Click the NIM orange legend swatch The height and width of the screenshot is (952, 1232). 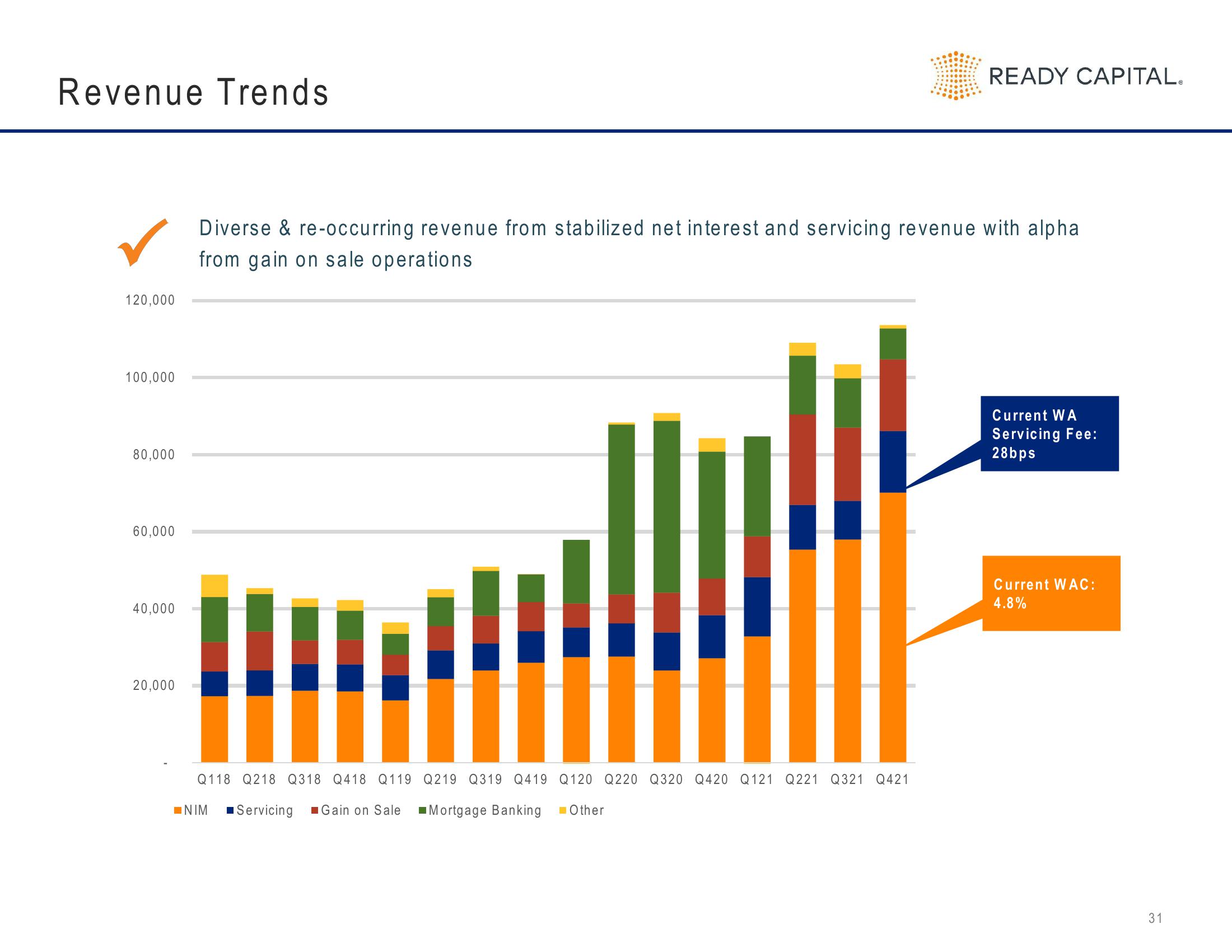coord(178,810)
